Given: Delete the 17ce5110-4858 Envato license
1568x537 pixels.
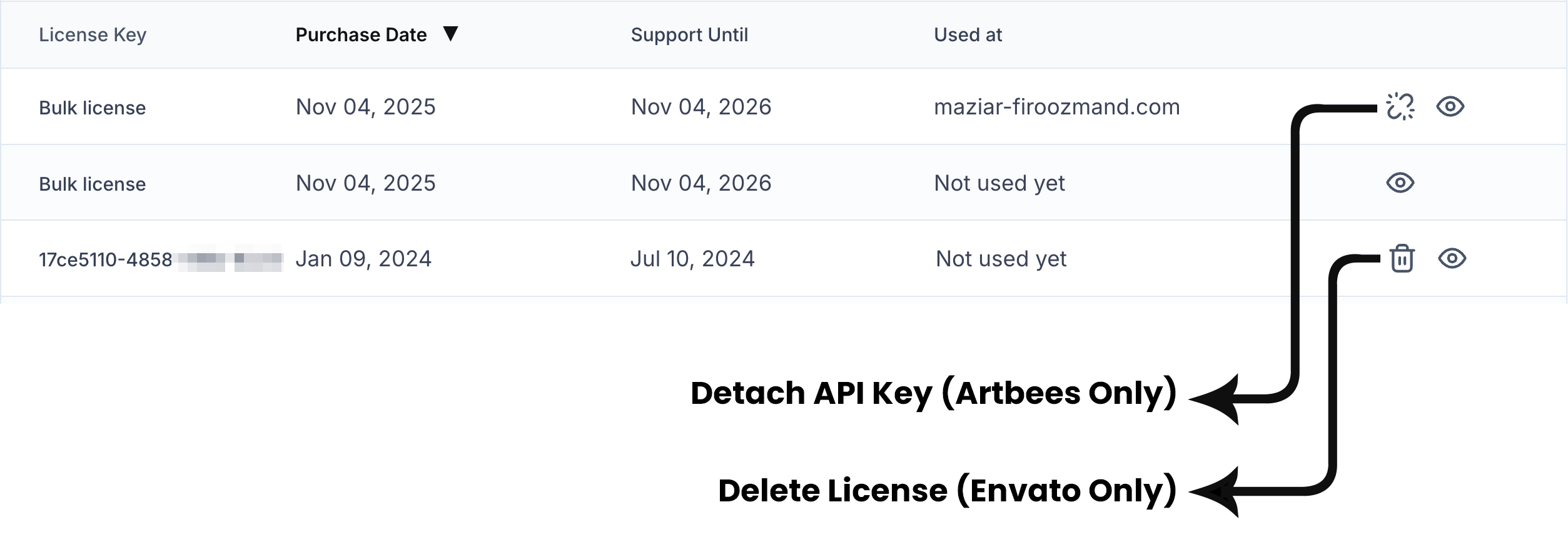Looking at the screenshot, I should pos(1402,258).
